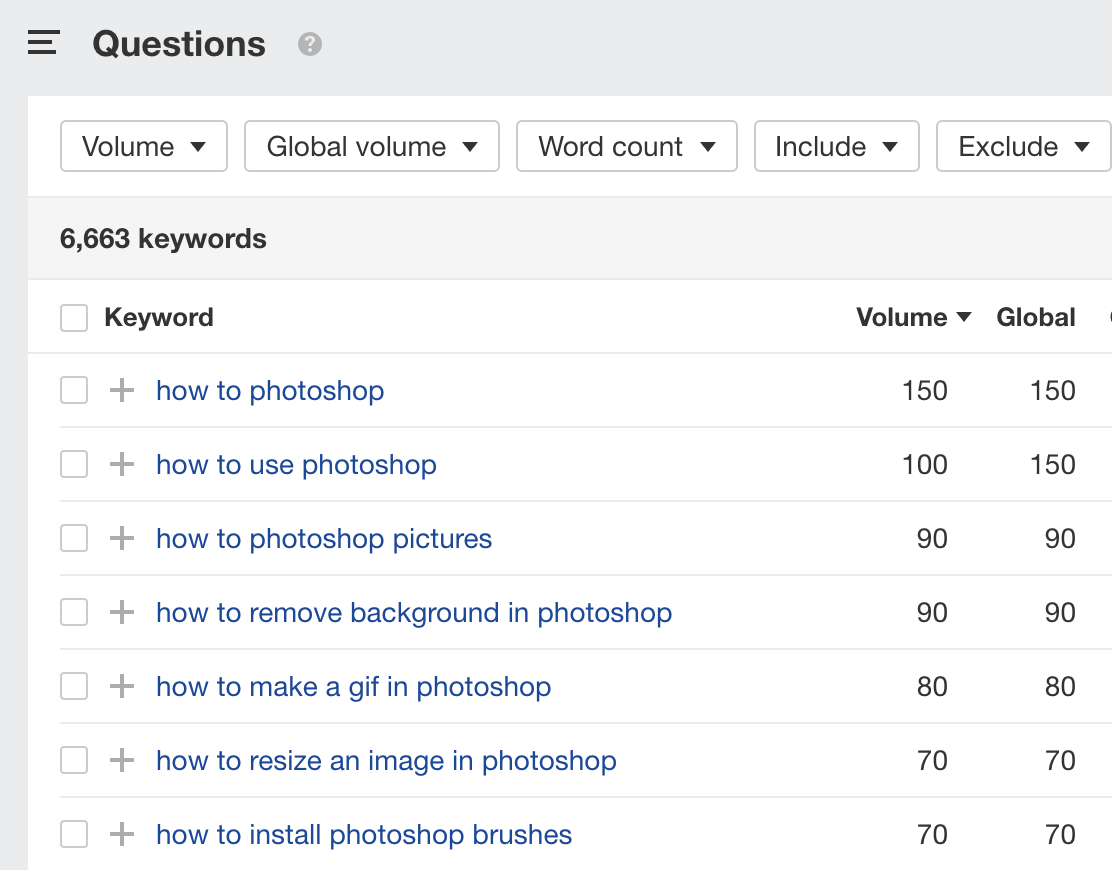This screenshot has height=870, width=1112.
Task: Check the box for 'how to photoshop'
Action: click(x=74, y=390)
